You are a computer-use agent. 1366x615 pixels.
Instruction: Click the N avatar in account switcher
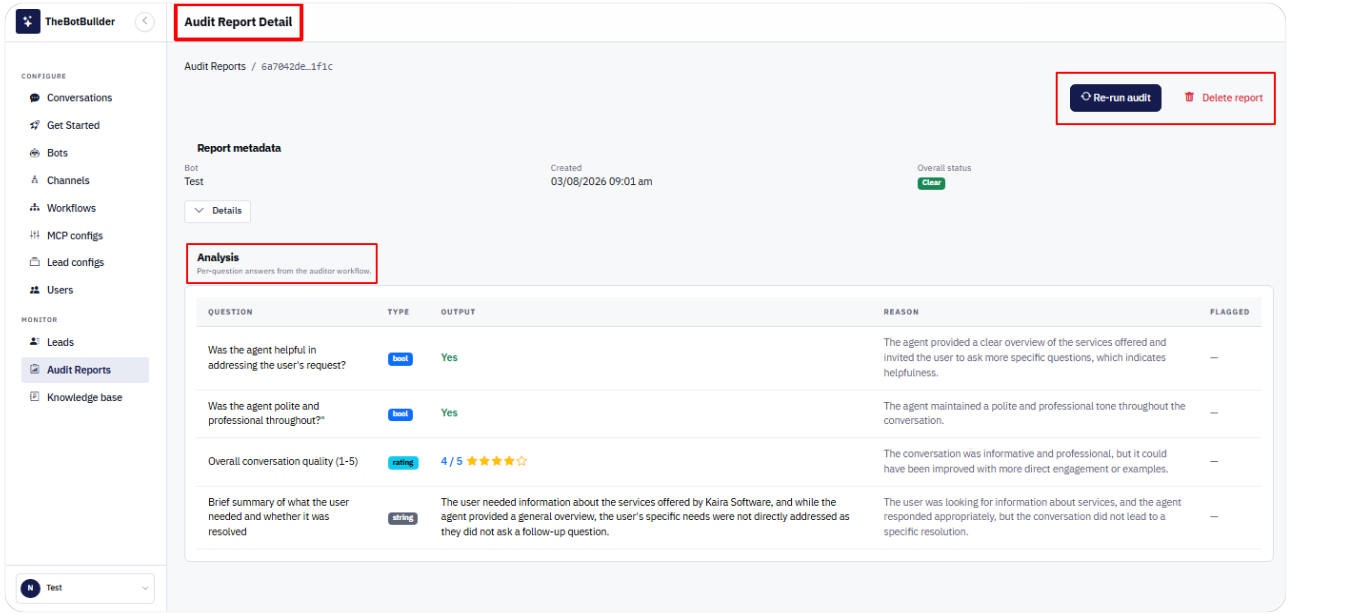click(x=30, y=588)
